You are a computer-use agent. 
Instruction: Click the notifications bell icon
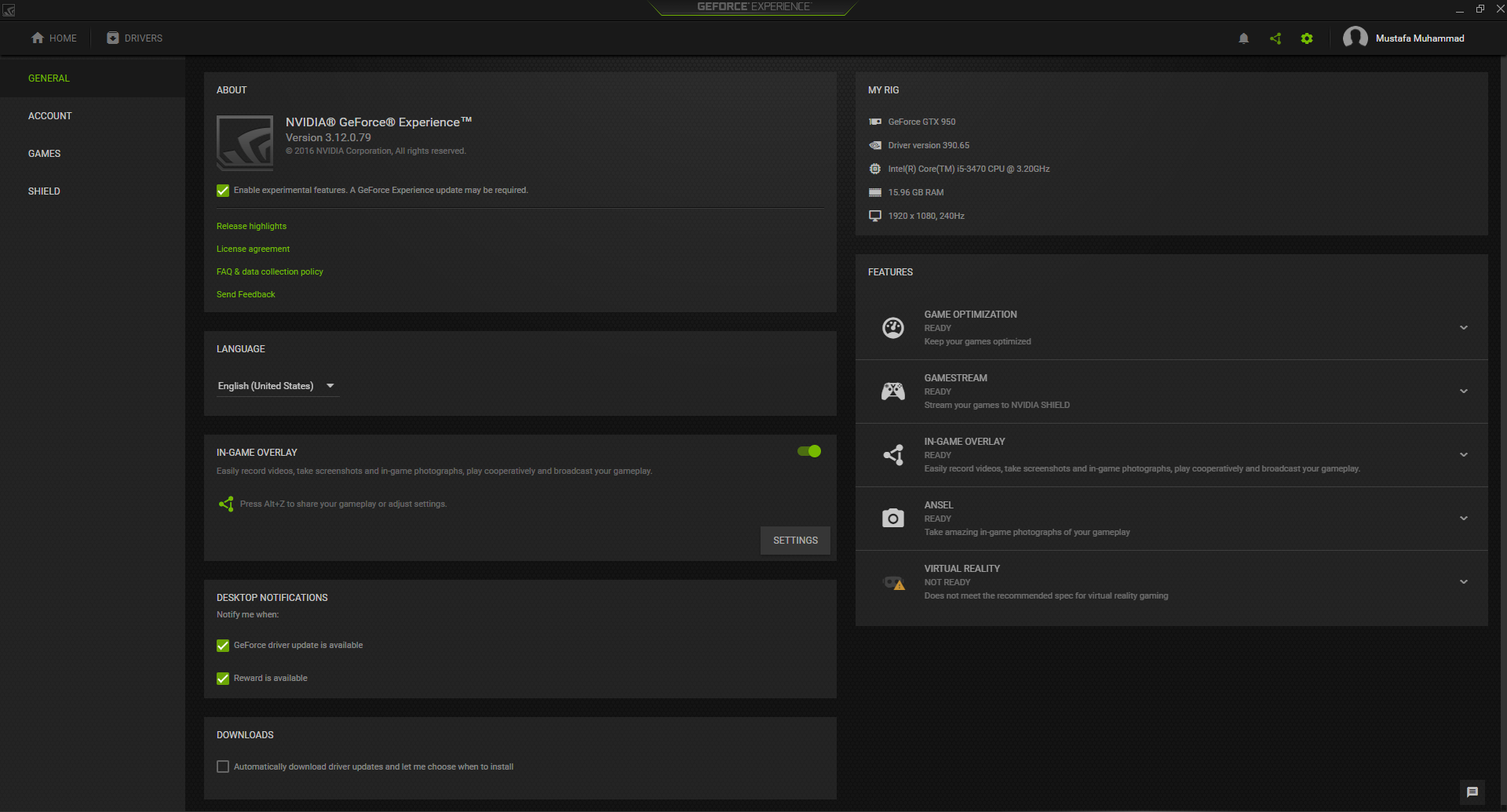click(1243, 38)
